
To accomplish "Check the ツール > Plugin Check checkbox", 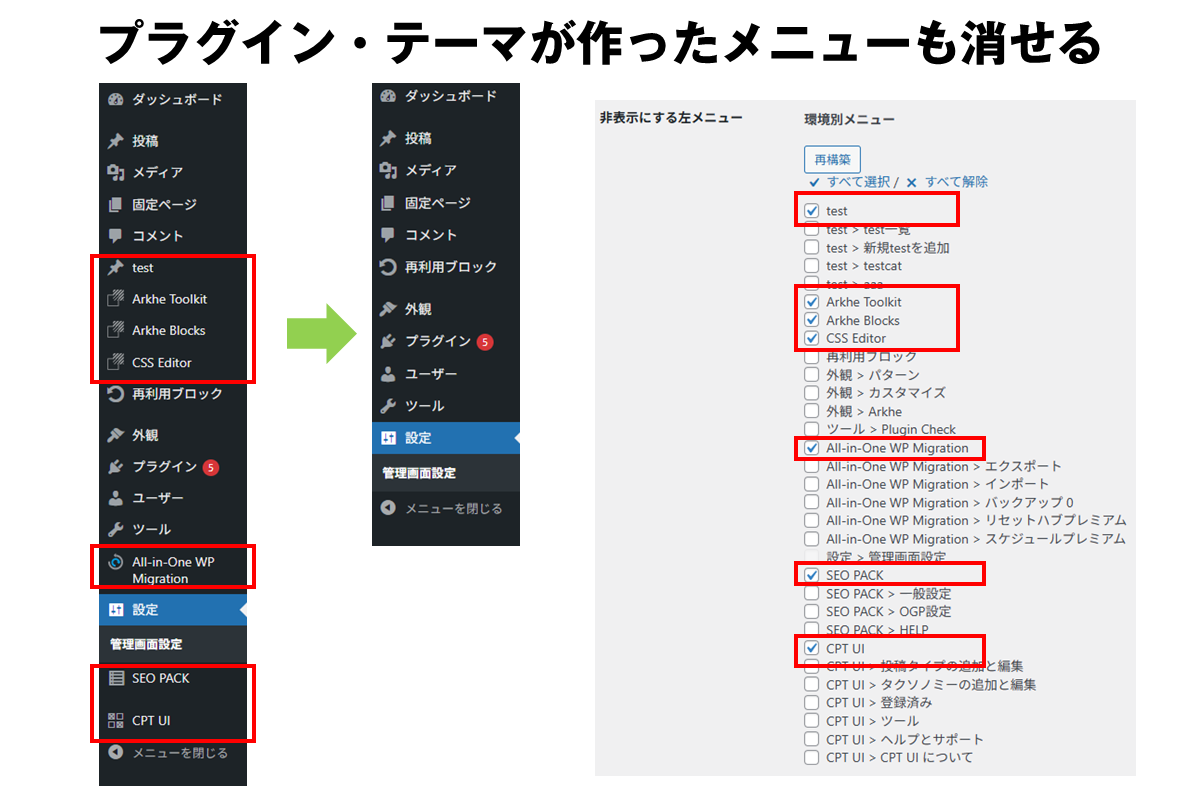I will [812, 429].
